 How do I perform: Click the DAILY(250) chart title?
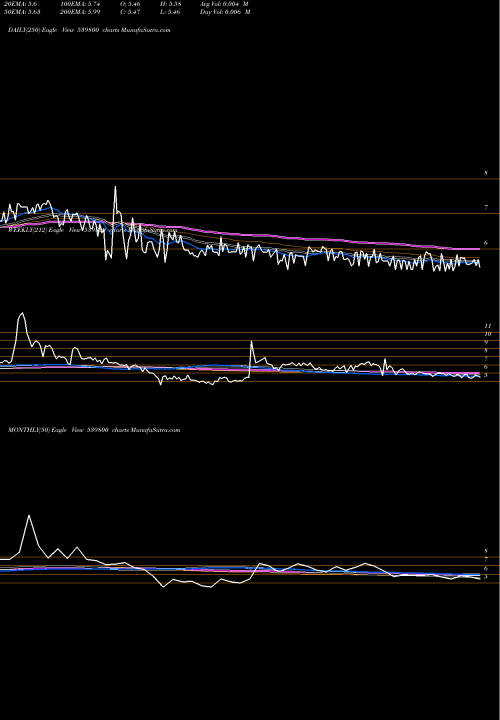pos(89,30)
